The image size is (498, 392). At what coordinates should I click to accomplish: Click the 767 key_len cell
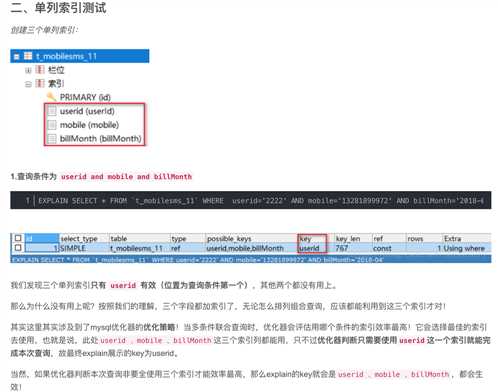click(353, 248)
